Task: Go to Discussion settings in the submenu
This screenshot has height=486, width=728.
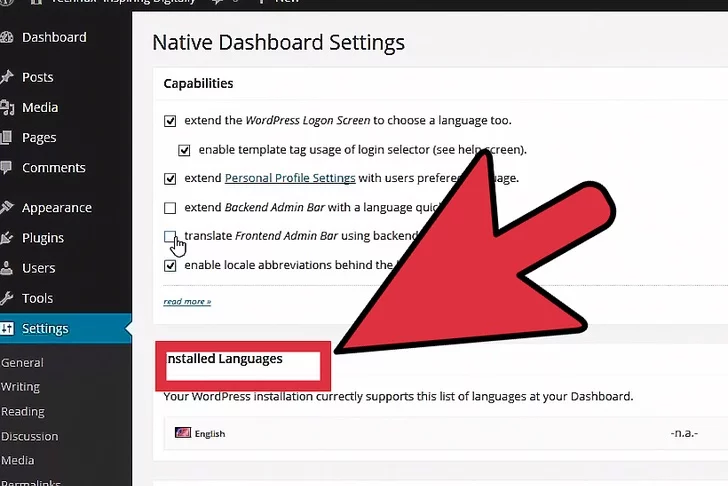Action: (30, 436)
